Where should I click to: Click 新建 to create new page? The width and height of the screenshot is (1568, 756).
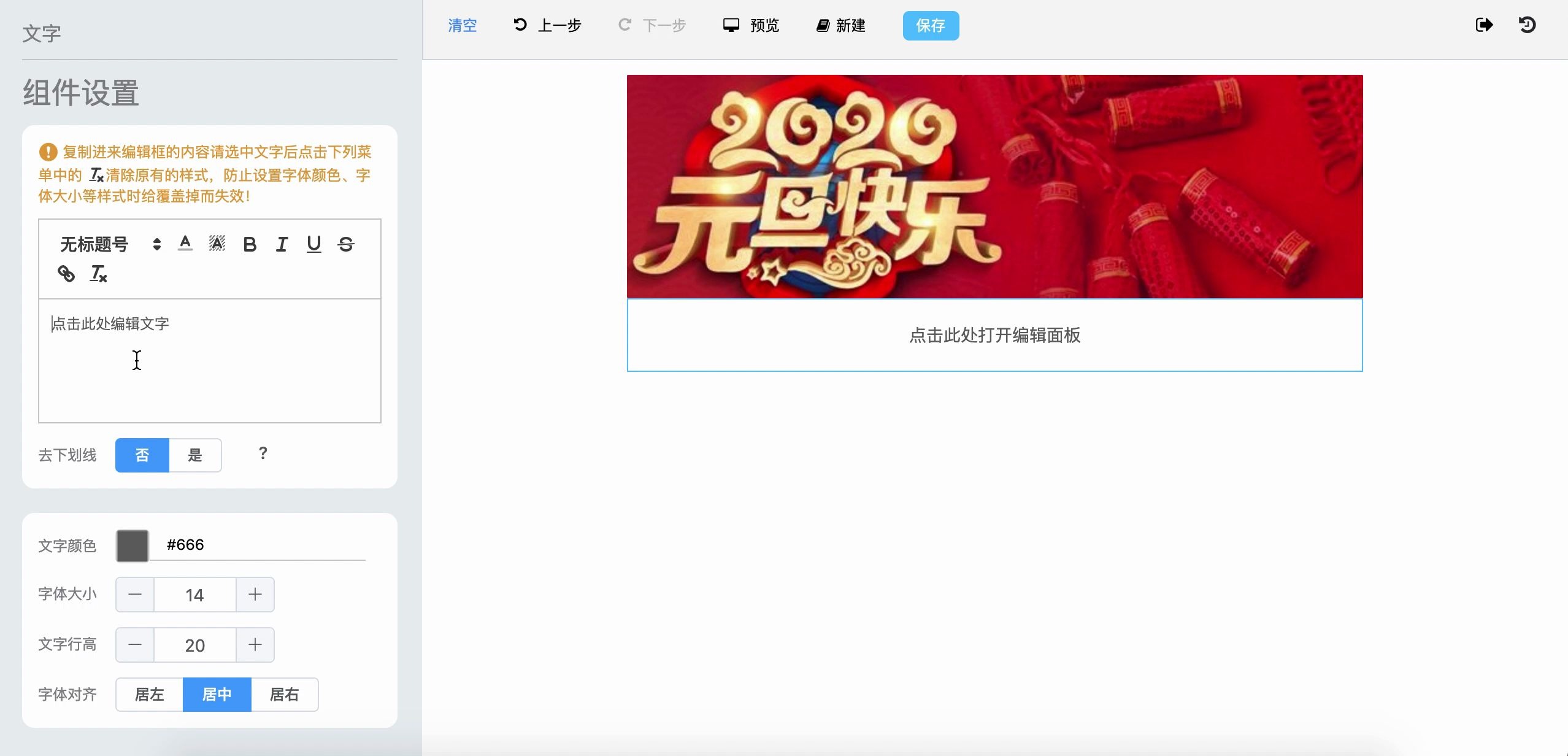point(841,25)
